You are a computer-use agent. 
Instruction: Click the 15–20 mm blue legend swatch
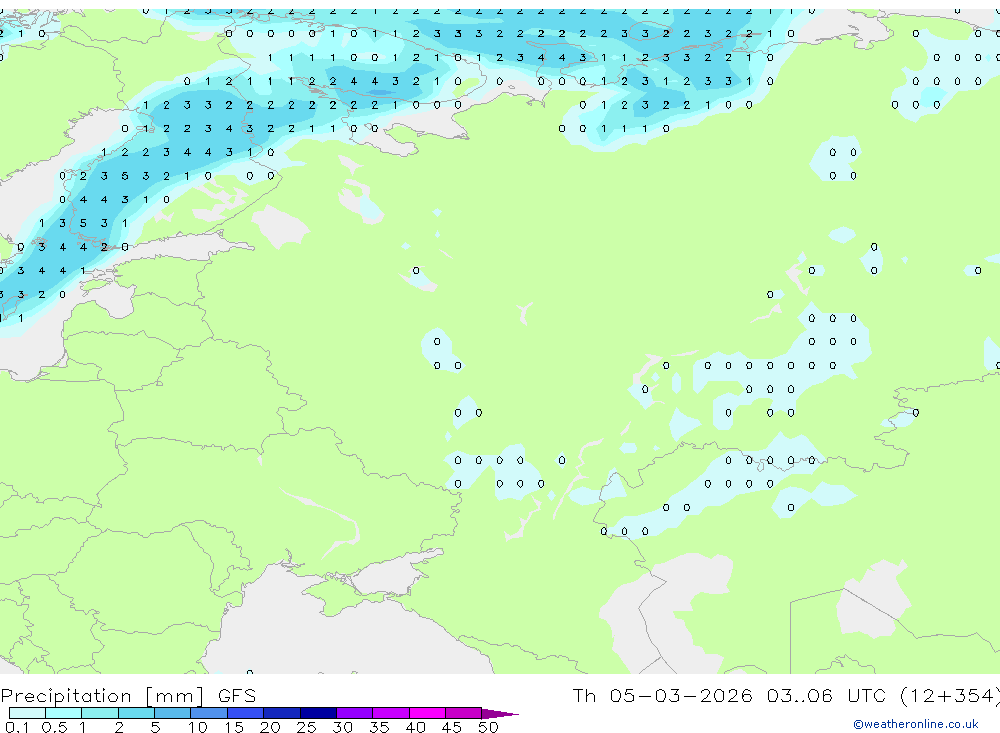click(246, 713)
